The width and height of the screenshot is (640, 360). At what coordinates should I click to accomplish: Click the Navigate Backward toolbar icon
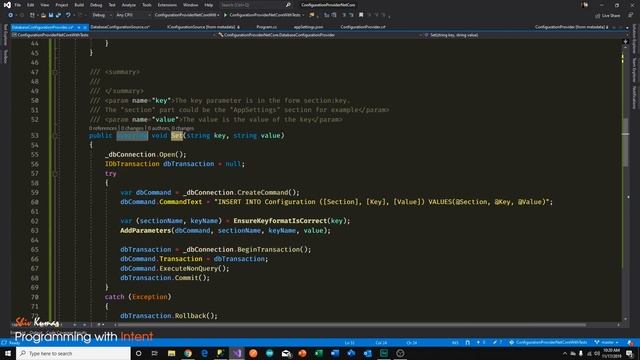(11, 15)
